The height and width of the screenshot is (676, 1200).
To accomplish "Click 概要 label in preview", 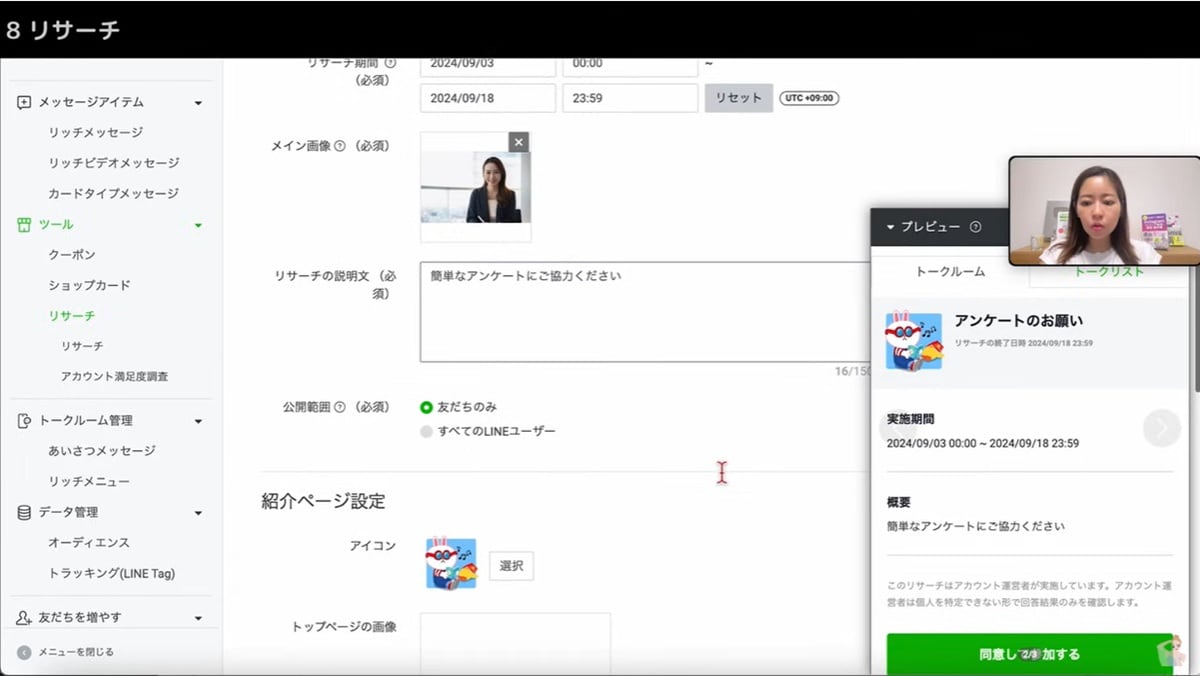I will (x=898, y=502).
